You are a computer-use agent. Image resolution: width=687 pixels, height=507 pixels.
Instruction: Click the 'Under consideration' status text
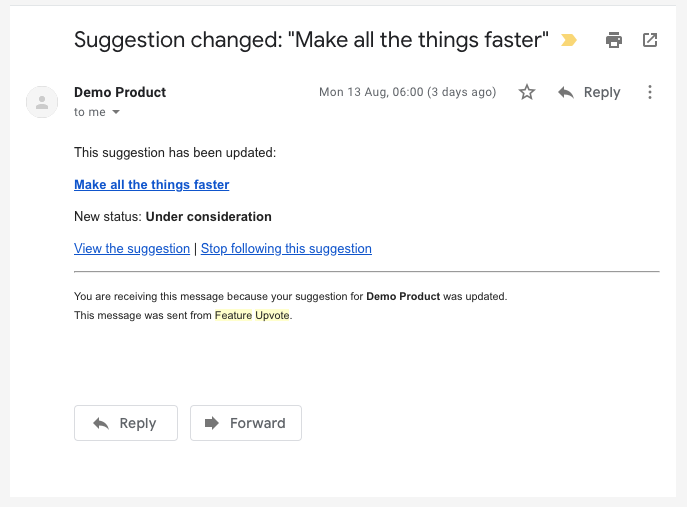click(x=208, y=216)
